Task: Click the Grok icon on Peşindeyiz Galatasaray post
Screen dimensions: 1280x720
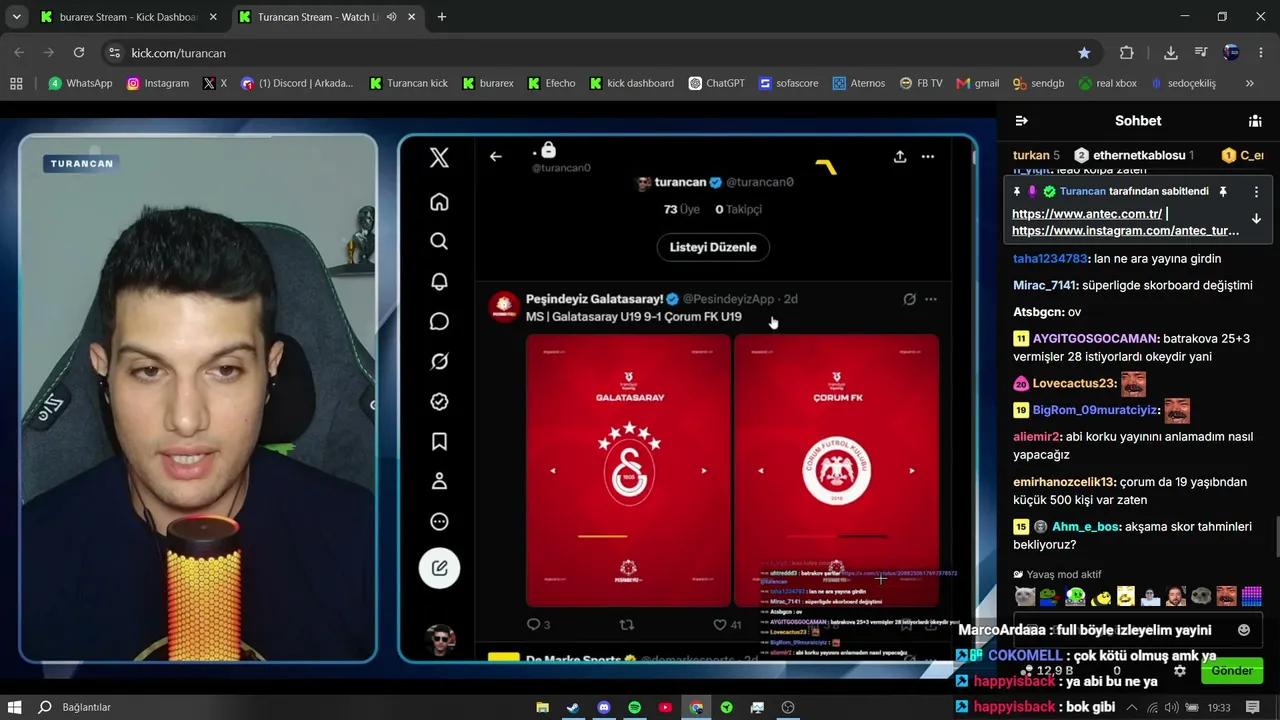Action: pyautogui.click(x=909, y=299)
